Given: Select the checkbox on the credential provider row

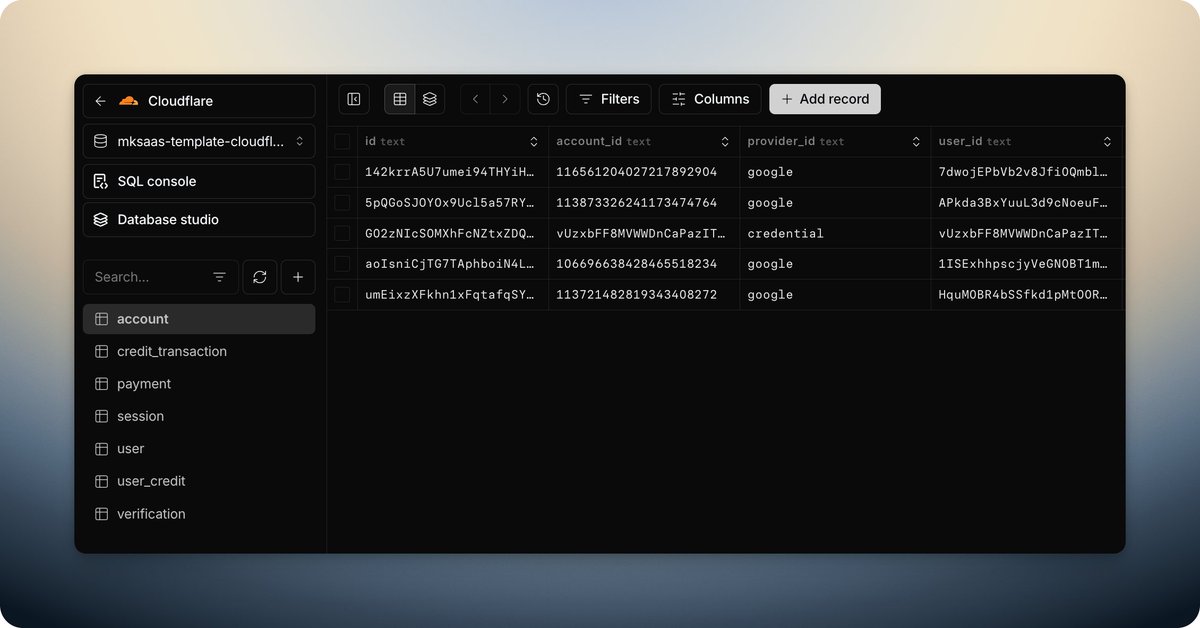Looking at the screenshot, I should coord(341,233).
